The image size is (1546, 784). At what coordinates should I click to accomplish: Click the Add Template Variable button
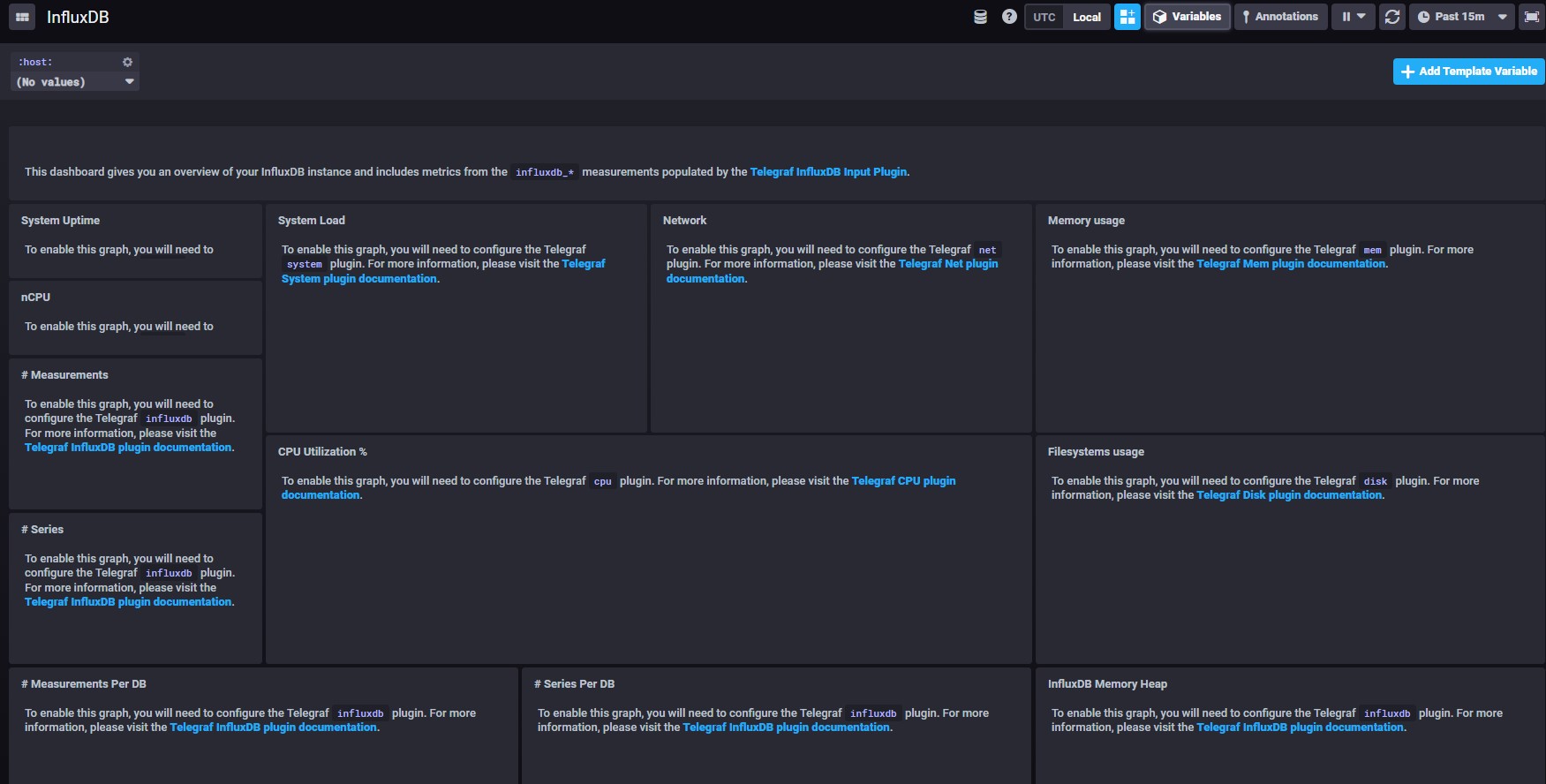pos(1468,72)
